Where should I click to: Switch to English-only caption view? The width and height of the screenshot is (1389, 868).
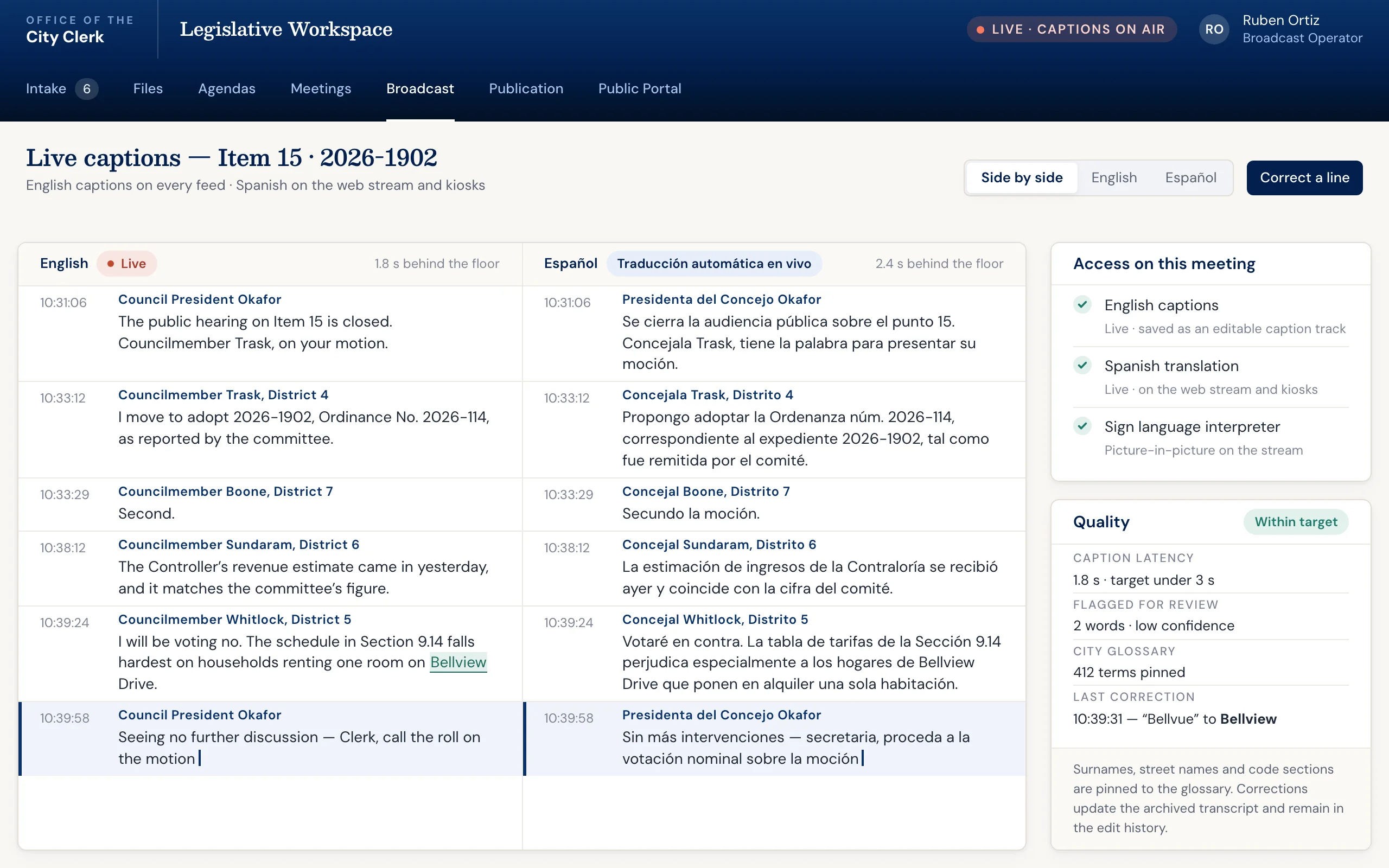coord(1113,178)
